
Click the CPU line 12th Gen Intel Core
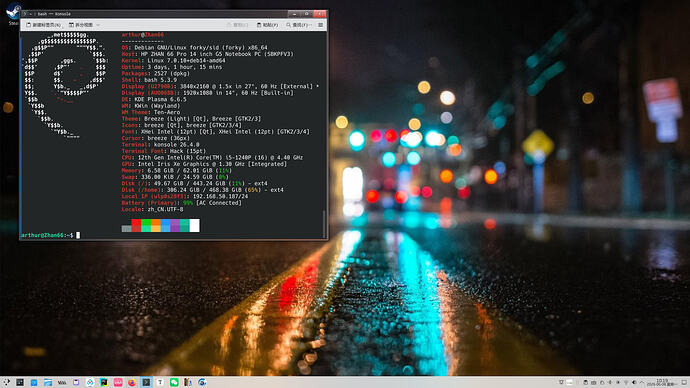[212, 157]
